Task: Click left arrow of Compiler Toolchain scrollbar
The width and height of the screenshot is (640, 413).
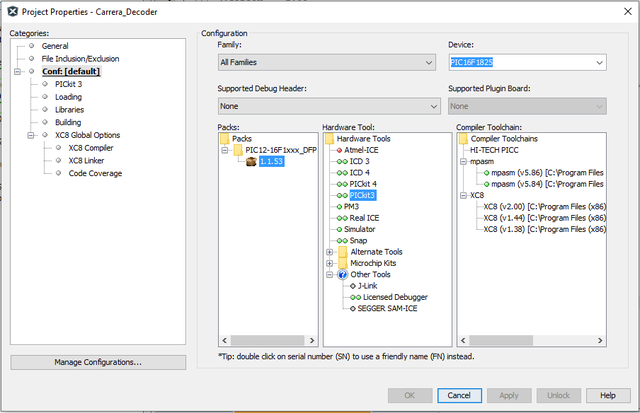Action: (x=463, y=340)
